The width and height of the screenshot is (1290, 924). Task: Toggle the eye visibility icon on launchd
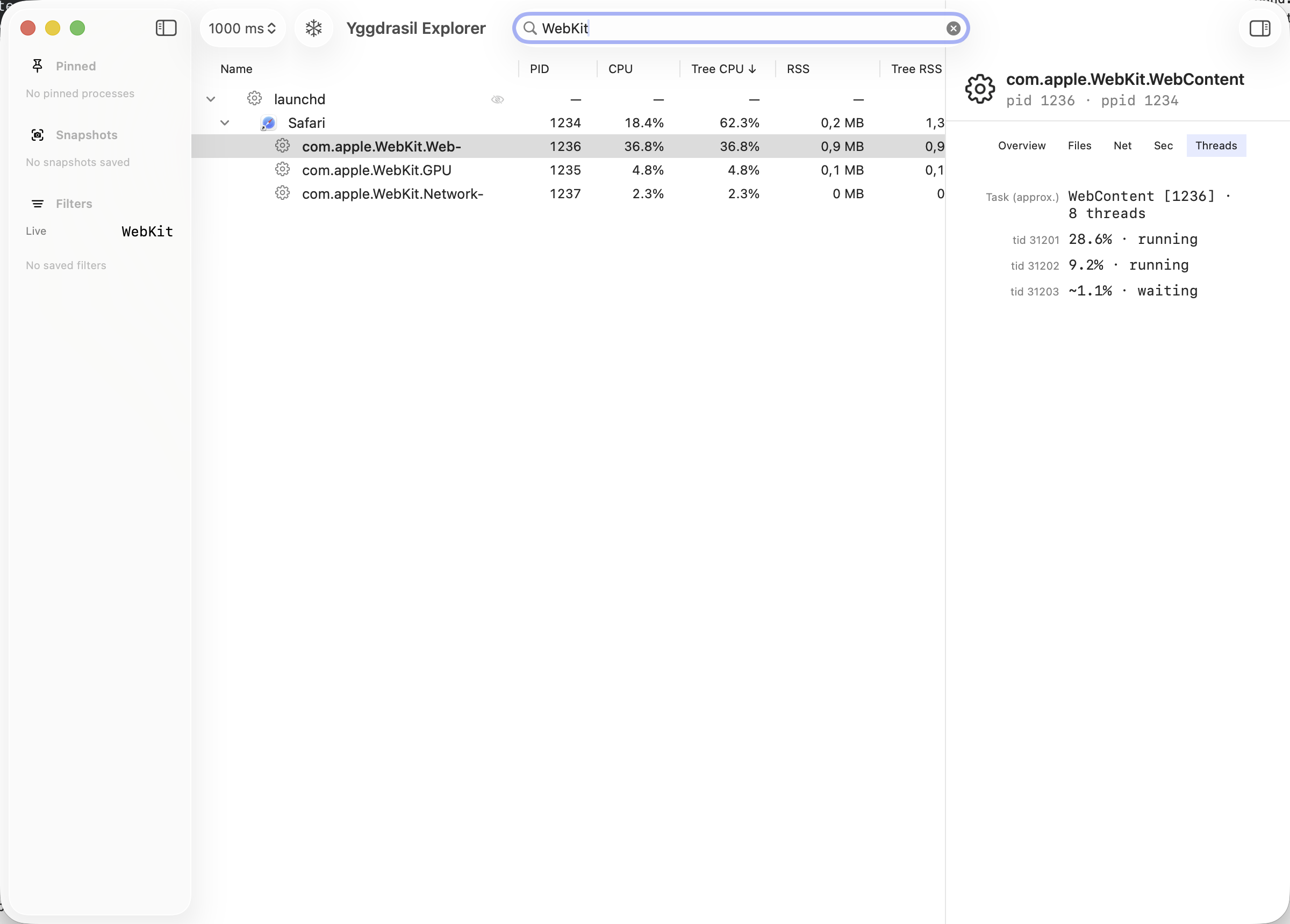click(x=497, y=99)
